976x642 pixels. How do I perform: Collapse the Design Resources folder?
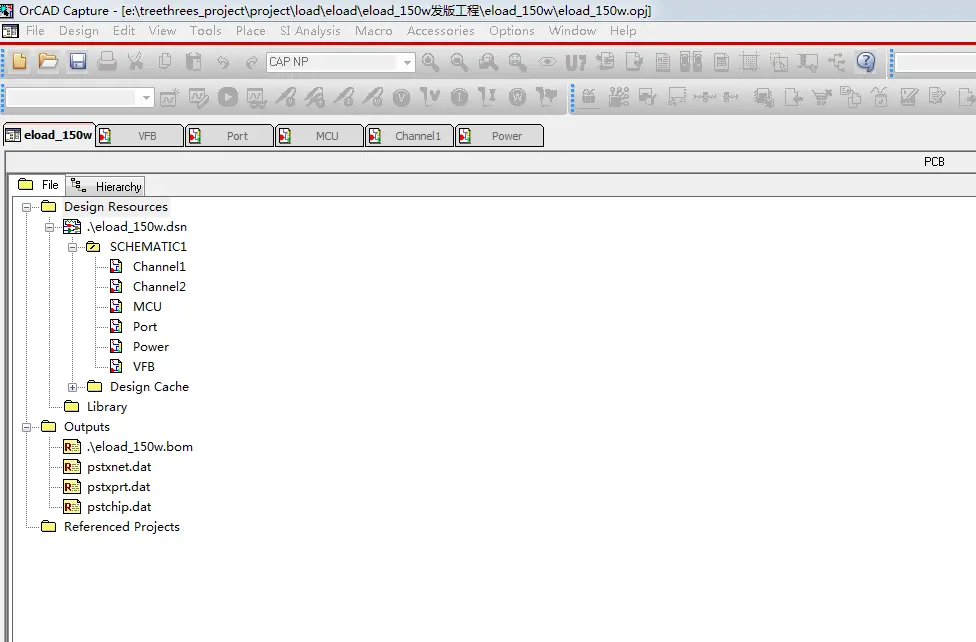pyautogui.click(x=26, y=207)
